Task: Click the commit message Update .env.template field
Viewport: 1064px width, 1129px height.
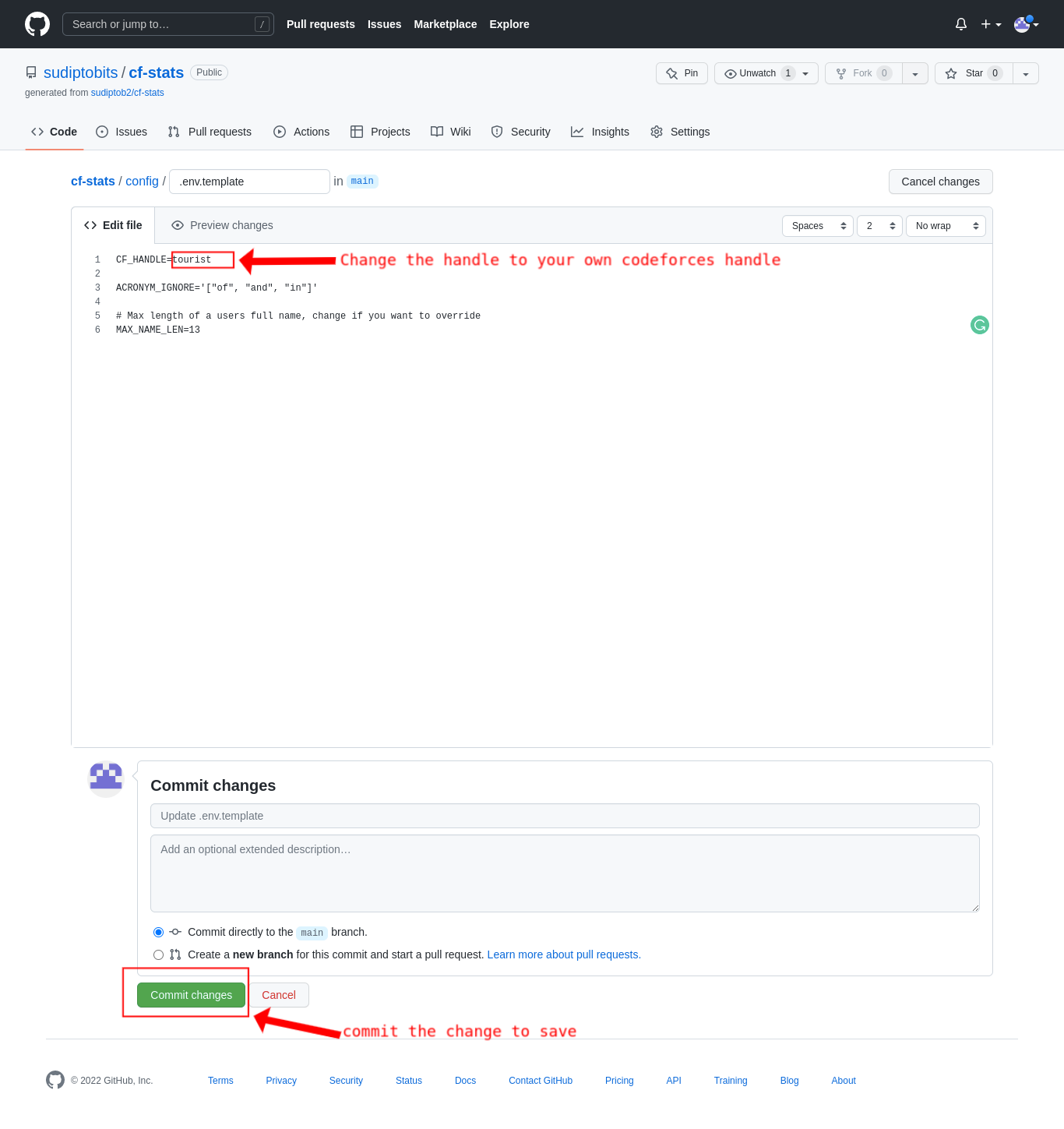Action: tap(565, 816)
